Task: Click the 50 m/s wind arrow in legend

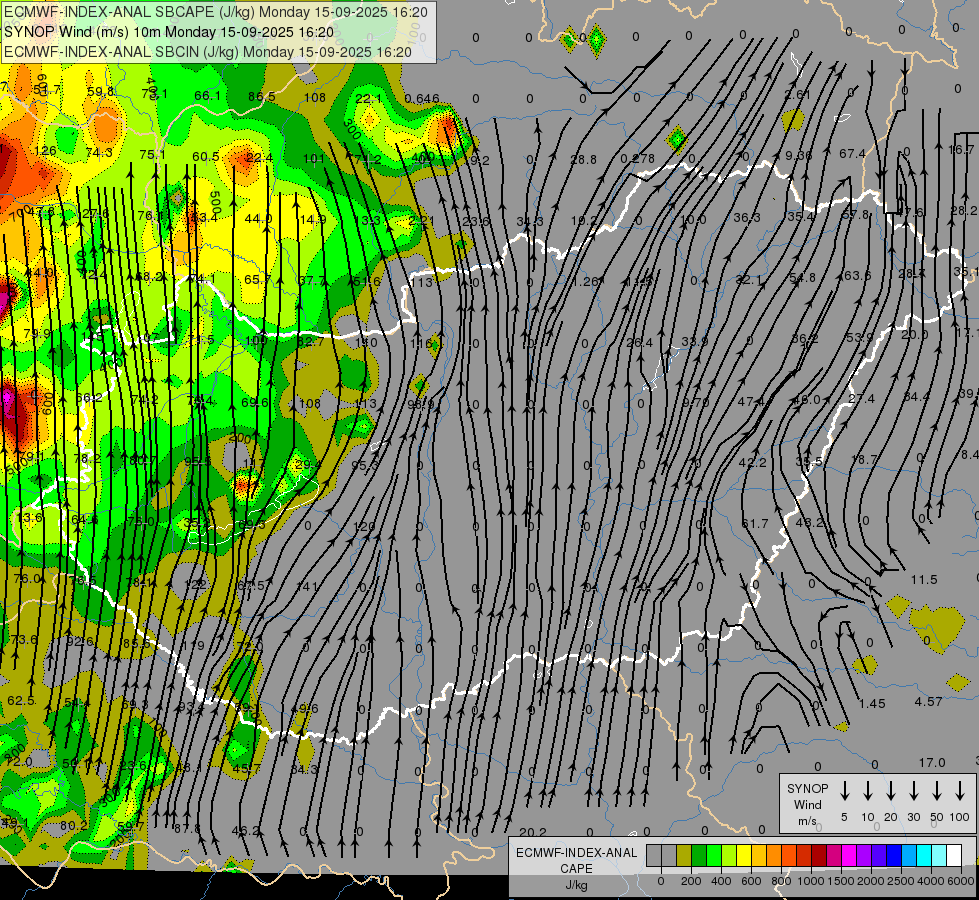Action: (937, 791)
